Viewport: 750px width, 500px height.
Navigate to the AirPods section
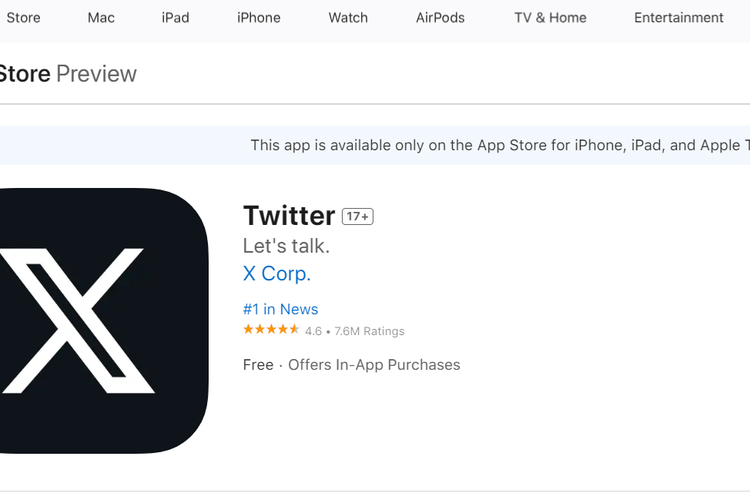click(440, 18)
